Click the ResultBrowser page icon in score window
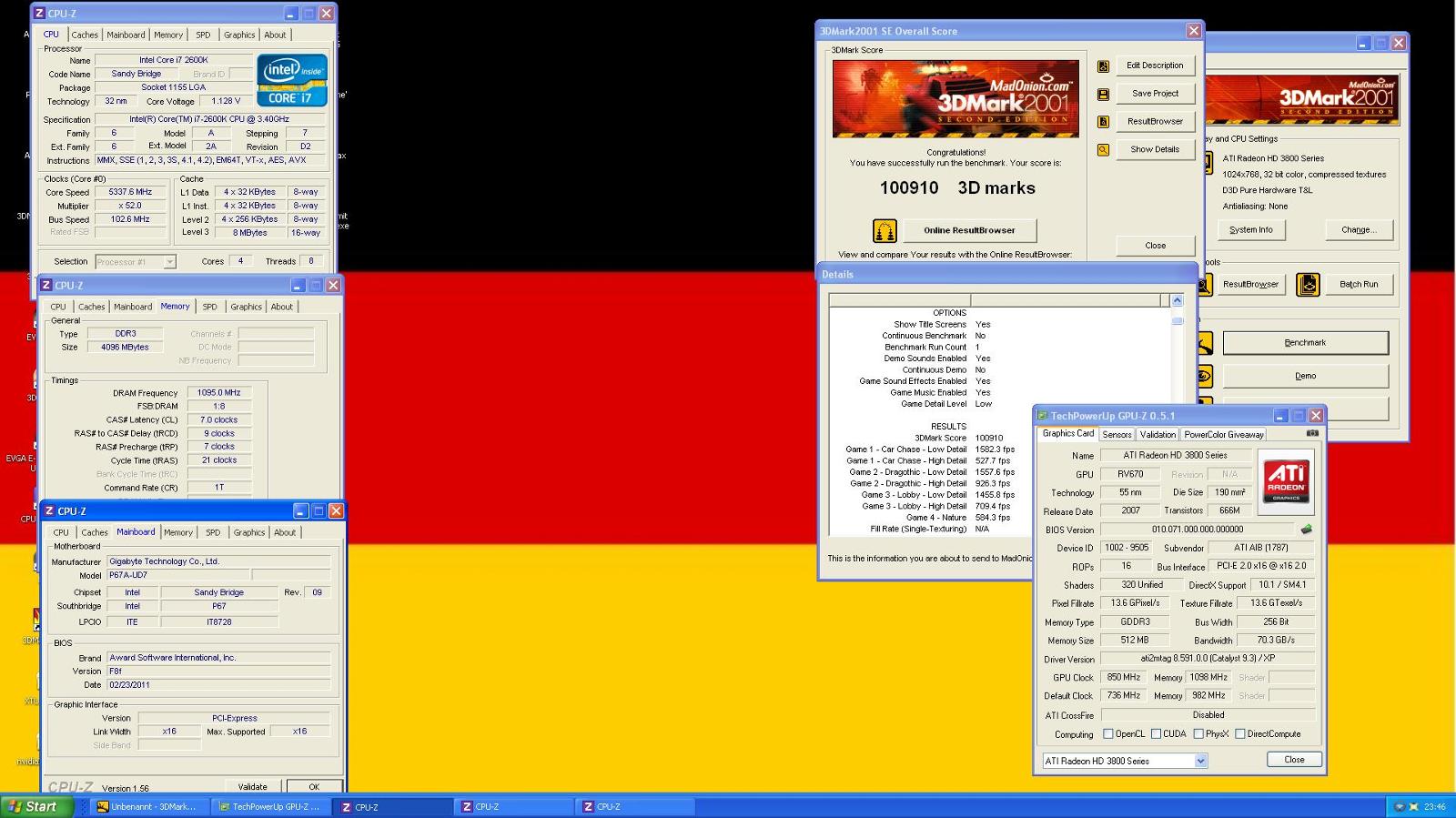1456x818 pixels. click(1103, 122)
